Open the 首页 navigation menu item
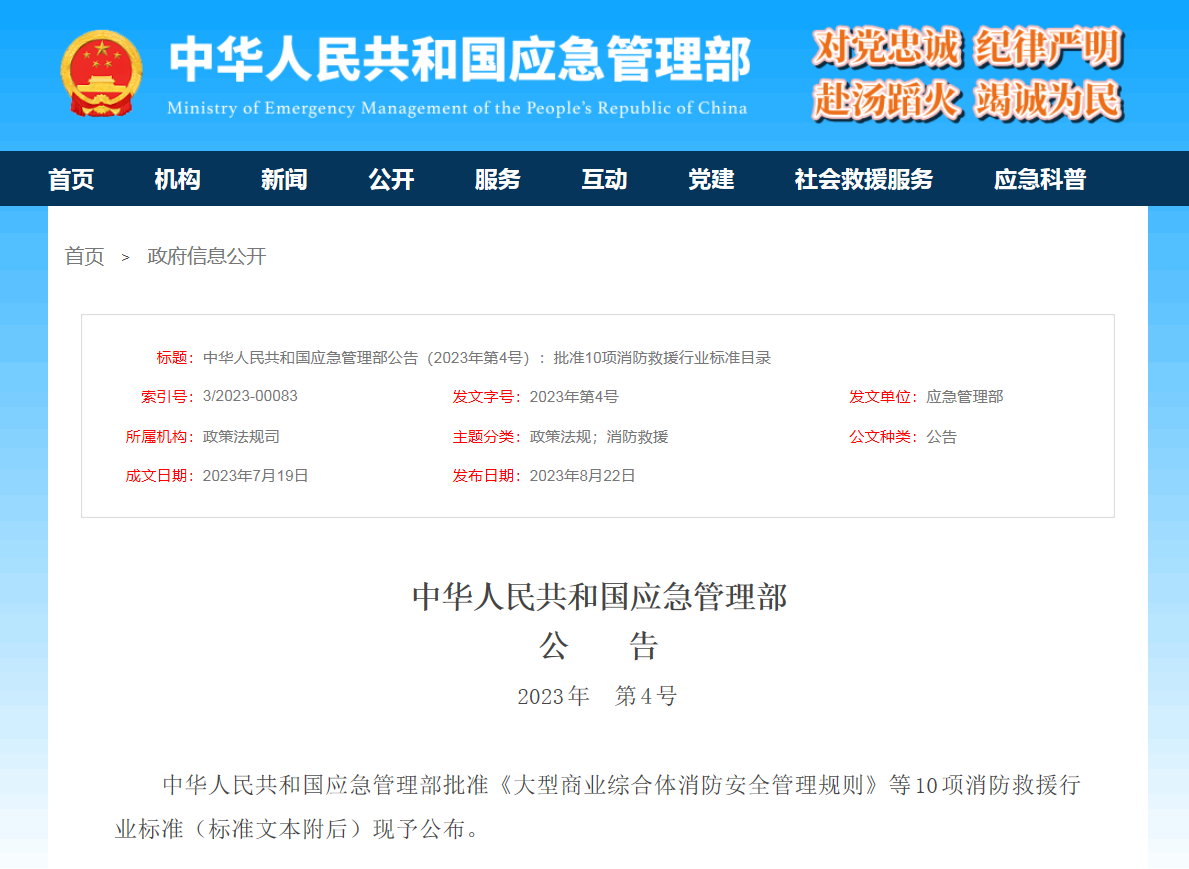This screenshot has height=869, width=1189. coord(71,179)
